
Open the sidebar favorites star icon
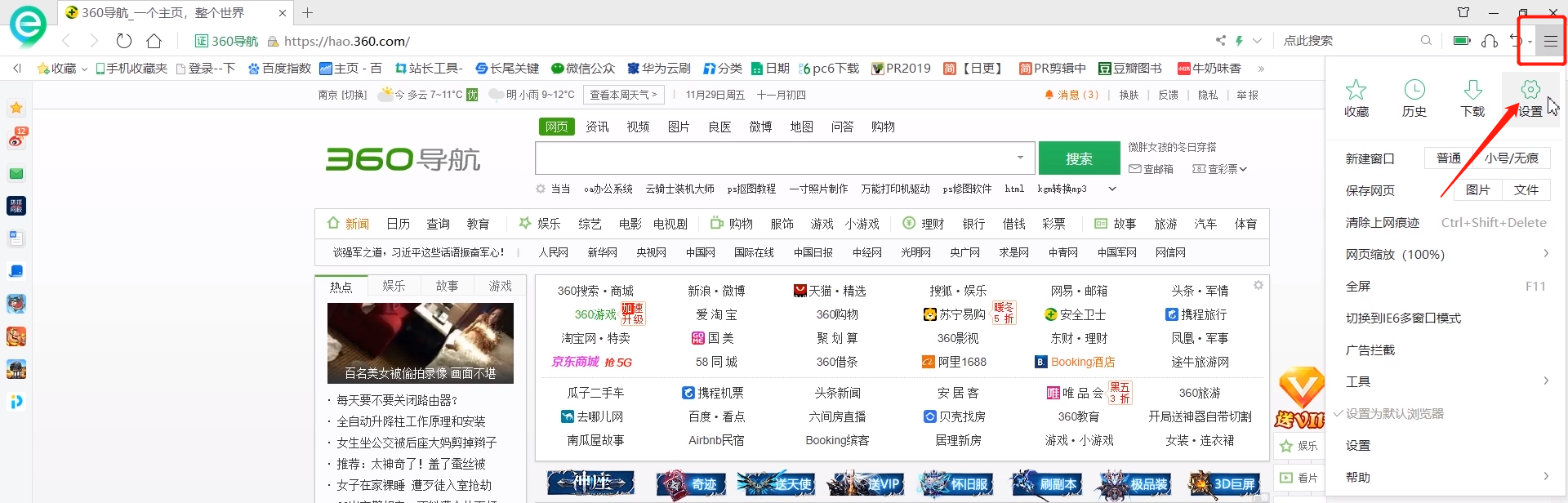point(16,108)
